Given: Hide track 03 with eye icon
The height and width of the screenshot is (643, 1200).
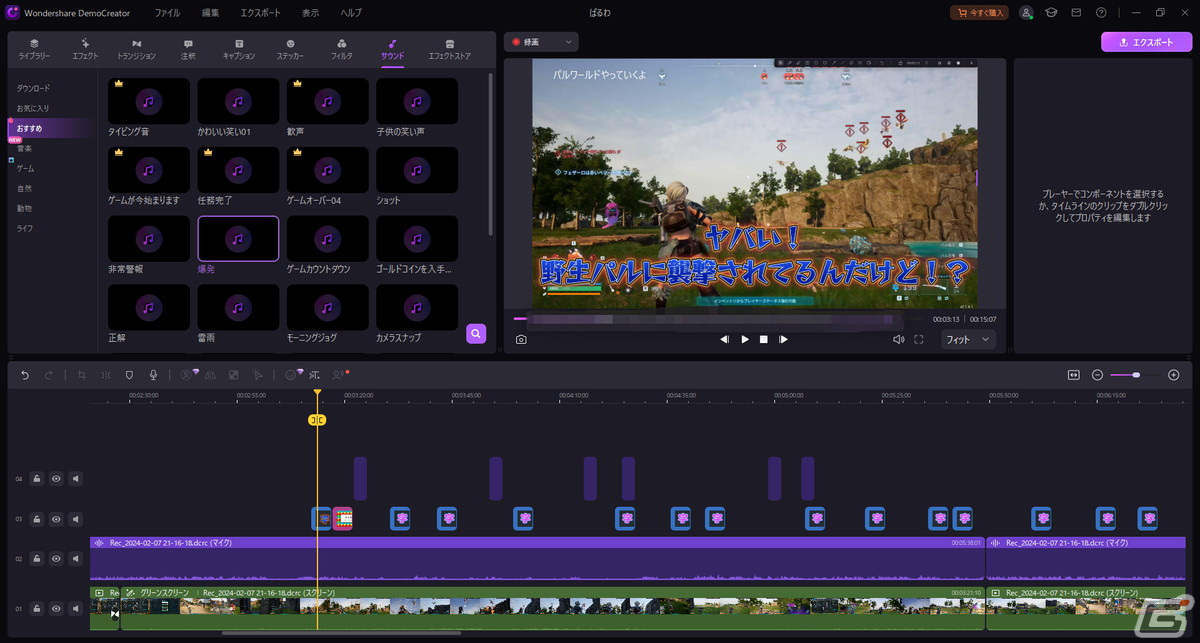Looking at the screenshot, I should pyautogui.click(x=56, y=519).
